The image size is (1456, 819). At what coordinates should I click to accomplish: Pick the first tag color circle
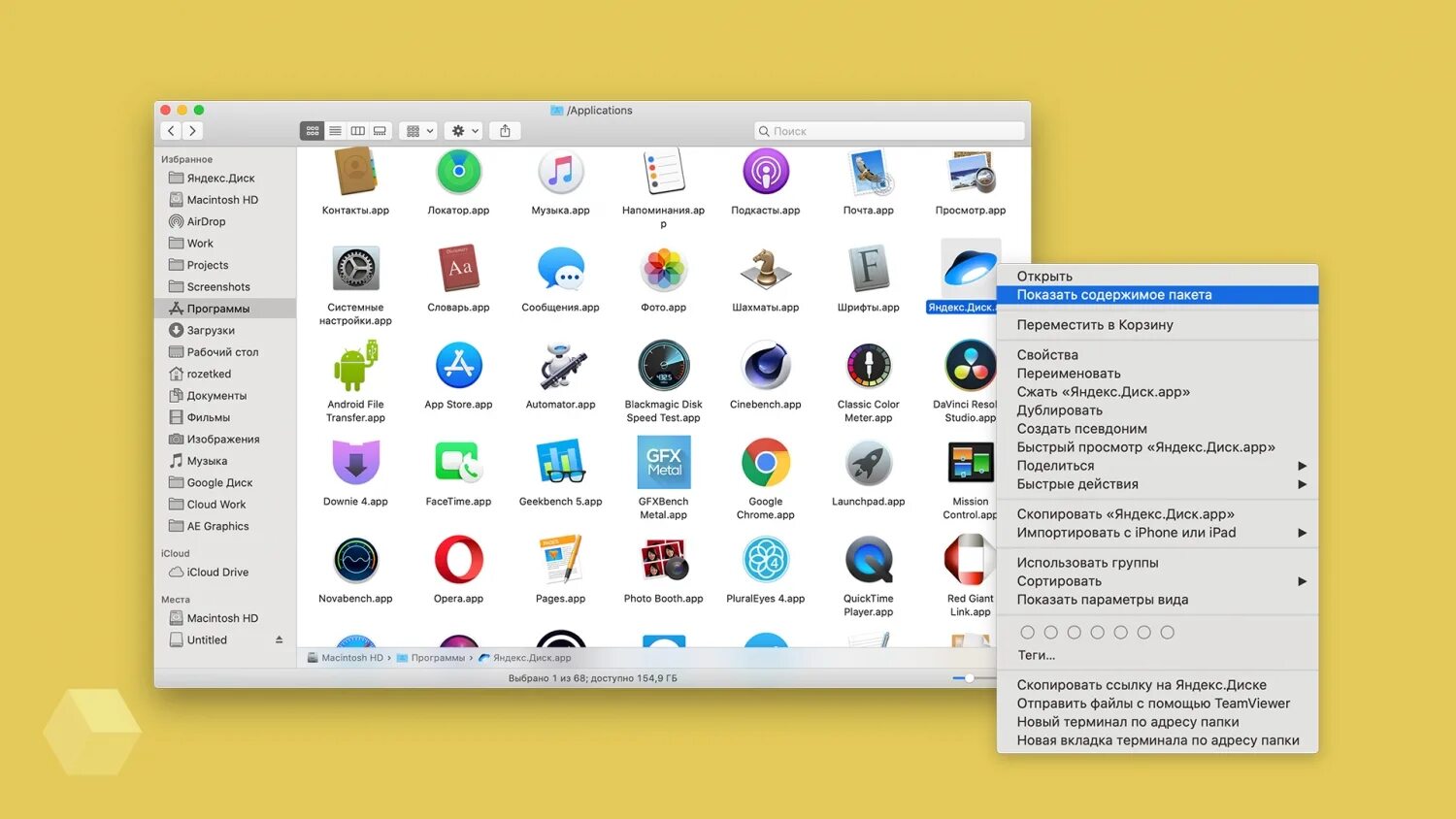coord(1027,633)
